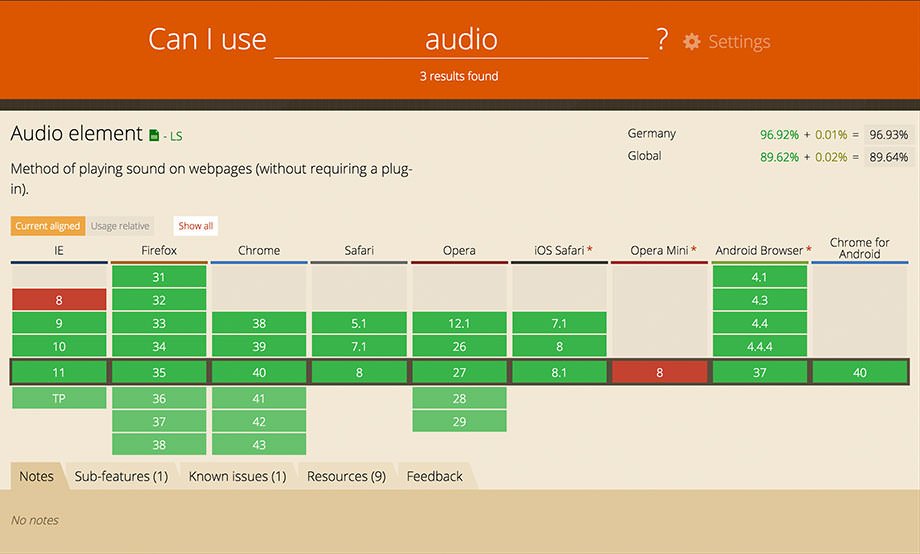Open the Resources (9) tab
The image size is (920, 554).
pos(346,476)
